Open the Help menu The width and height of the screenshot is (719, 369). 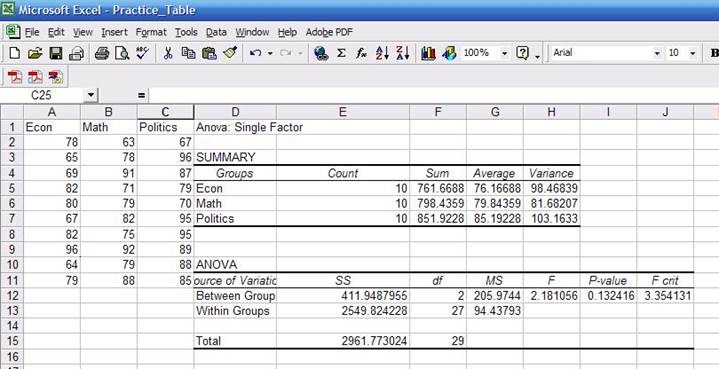pyautogui.click(x=288, y=33)
